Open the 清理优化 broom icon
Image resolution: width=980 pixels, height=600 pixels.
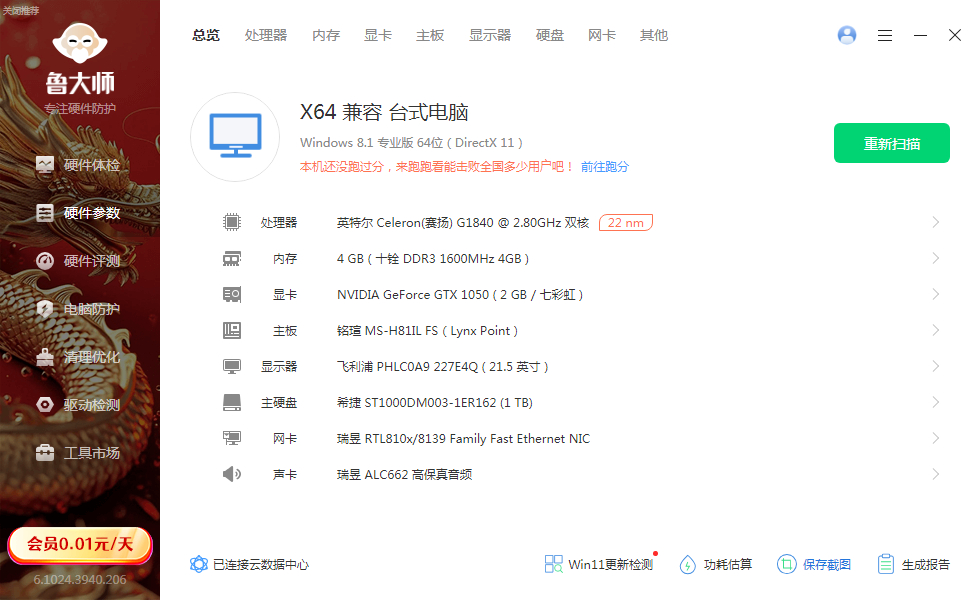[45, 357]
